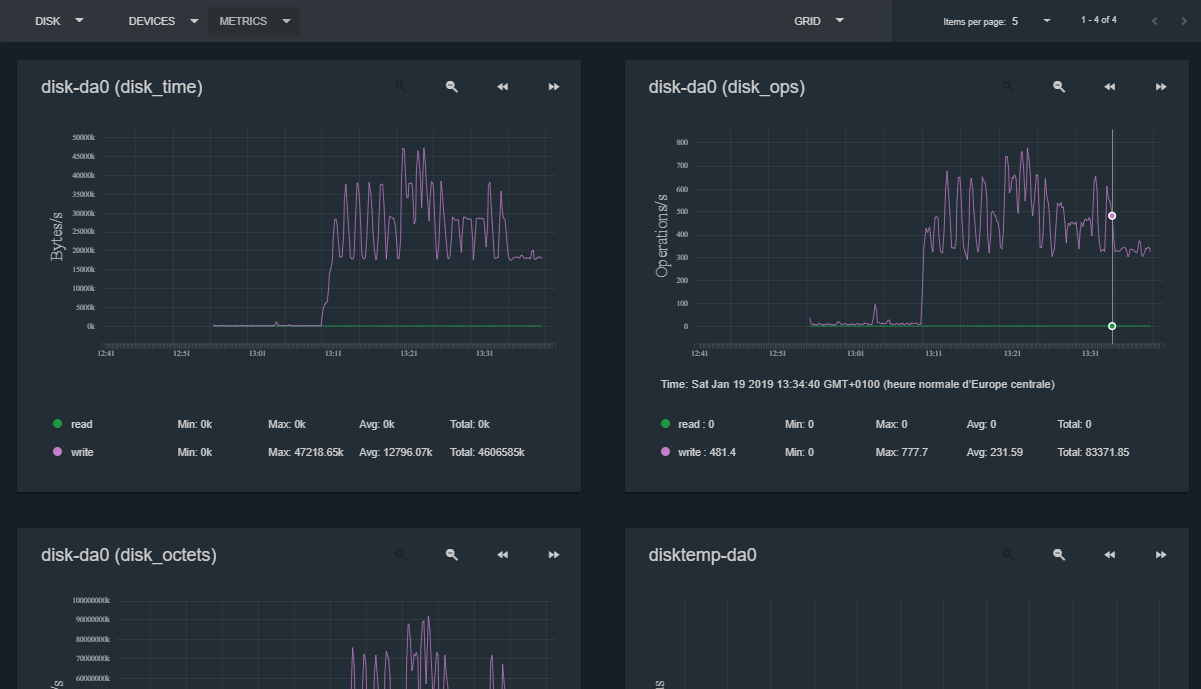The image size is (1201, 689).
Task: Zoom in on disk_time chart
Action: click(400, 87)
